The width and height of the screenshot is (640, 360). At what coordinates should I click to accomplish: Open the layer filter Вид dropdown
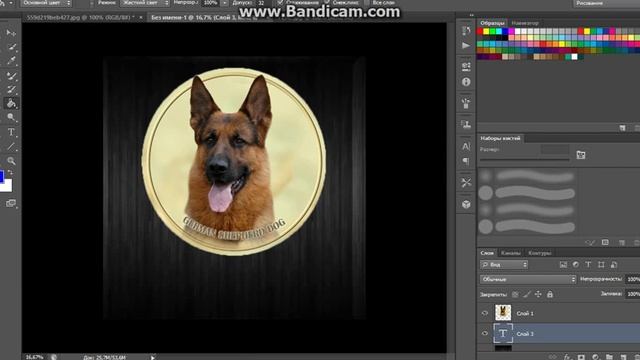click(x=504, y=264)
